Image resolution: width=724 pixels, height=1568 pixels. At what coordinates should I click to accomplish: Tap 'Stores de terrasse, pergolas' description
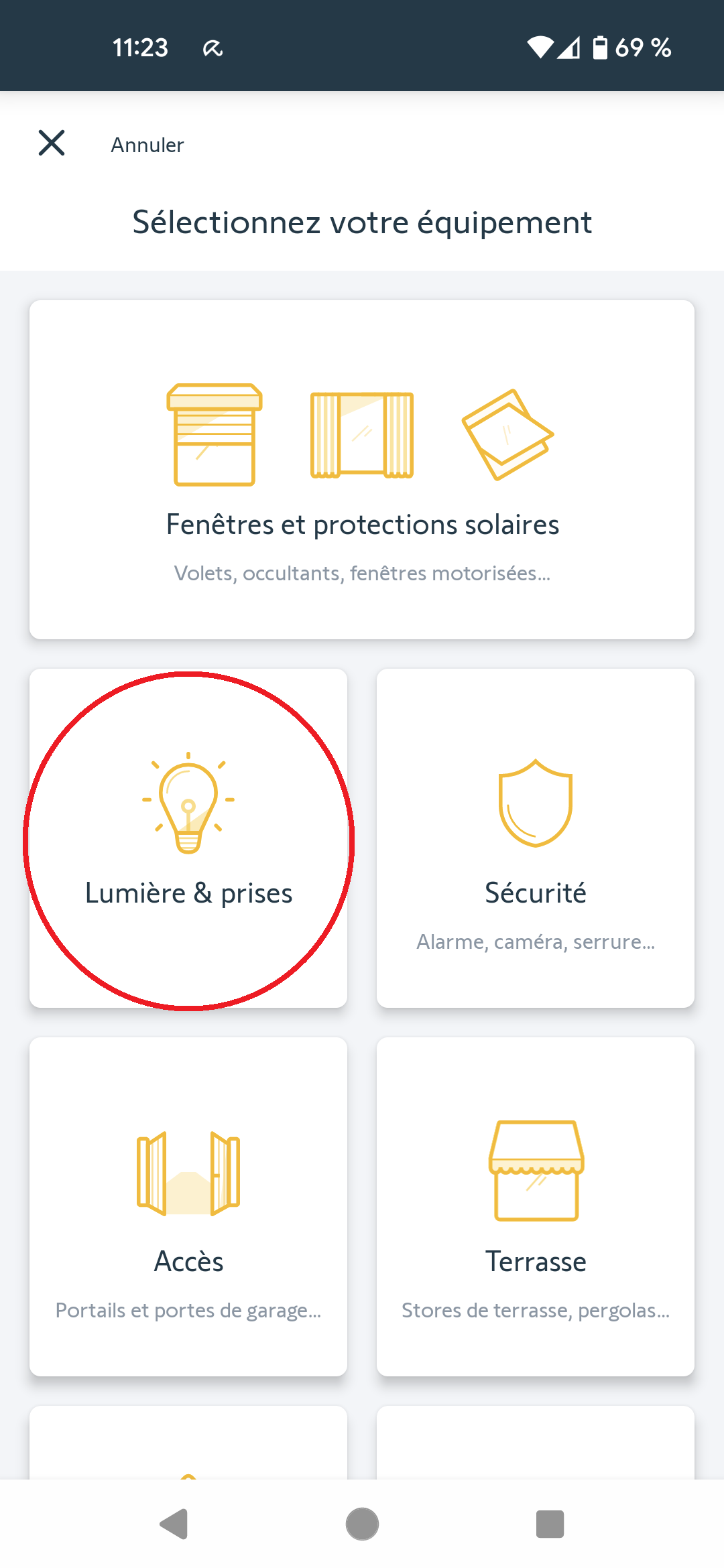[x=536, y=1311]
